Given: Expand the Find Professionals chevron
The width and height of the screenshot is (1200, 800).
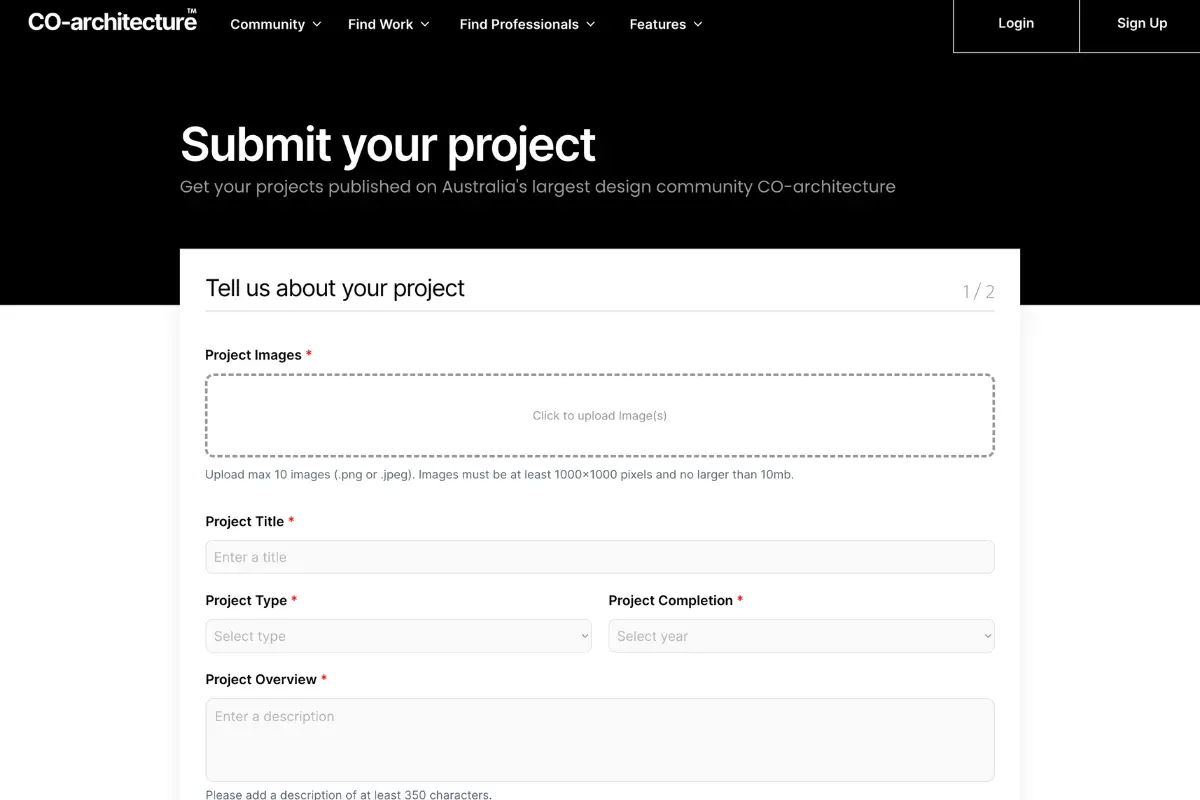Looking at the screenshot, I should pos(591,24).
